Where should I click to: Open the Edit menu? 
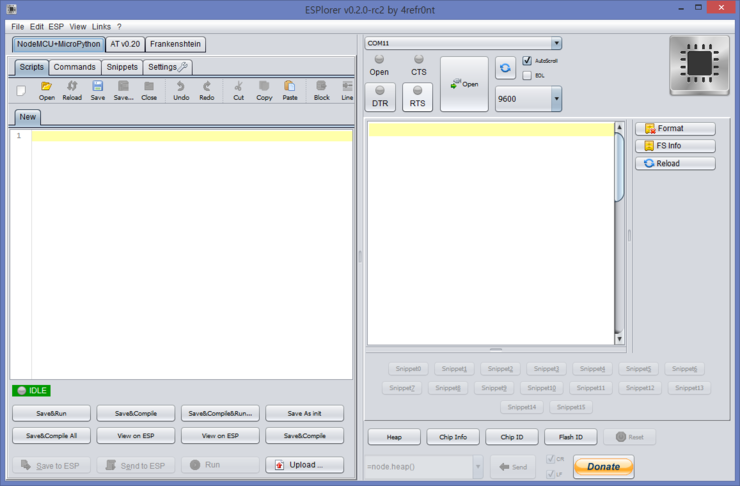[x=37, y=26]
